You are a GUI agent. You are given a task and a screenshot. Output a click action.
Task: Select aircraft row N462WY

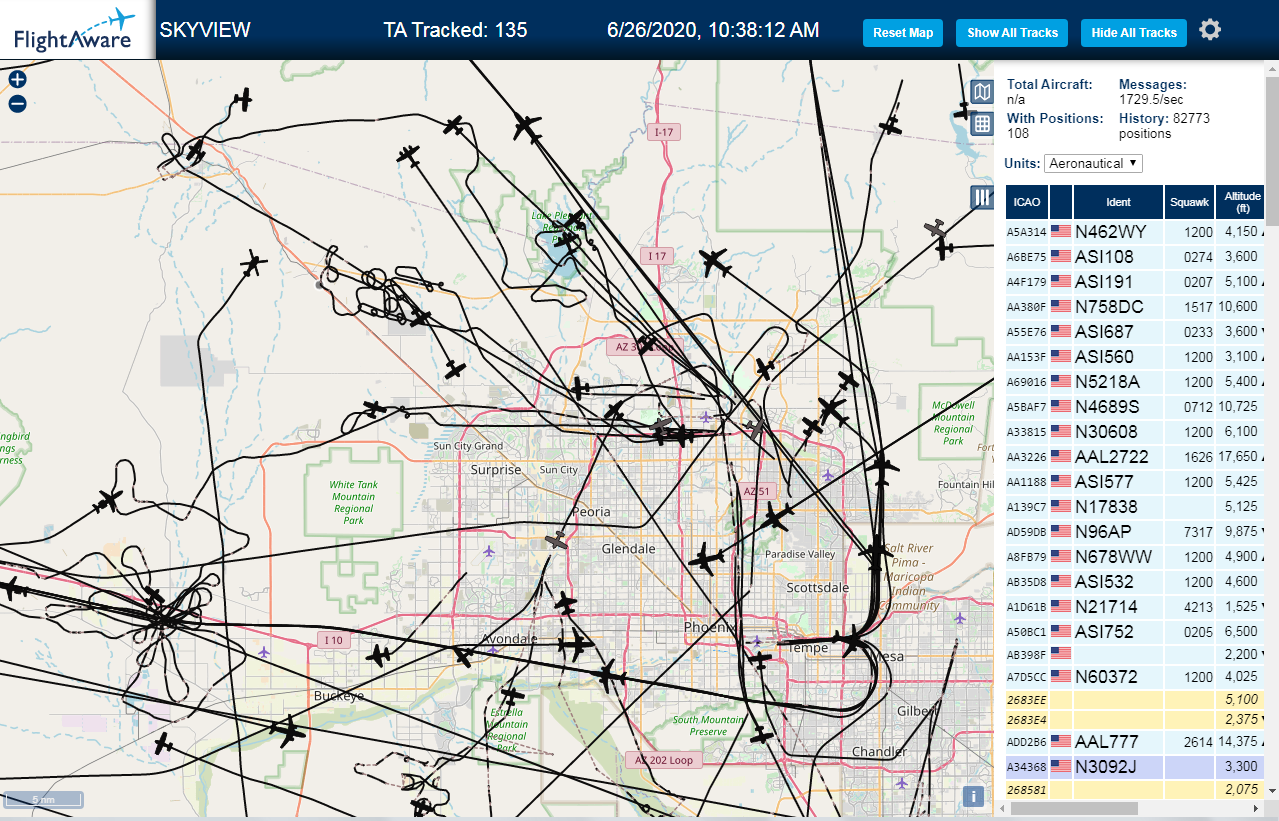1136,232
